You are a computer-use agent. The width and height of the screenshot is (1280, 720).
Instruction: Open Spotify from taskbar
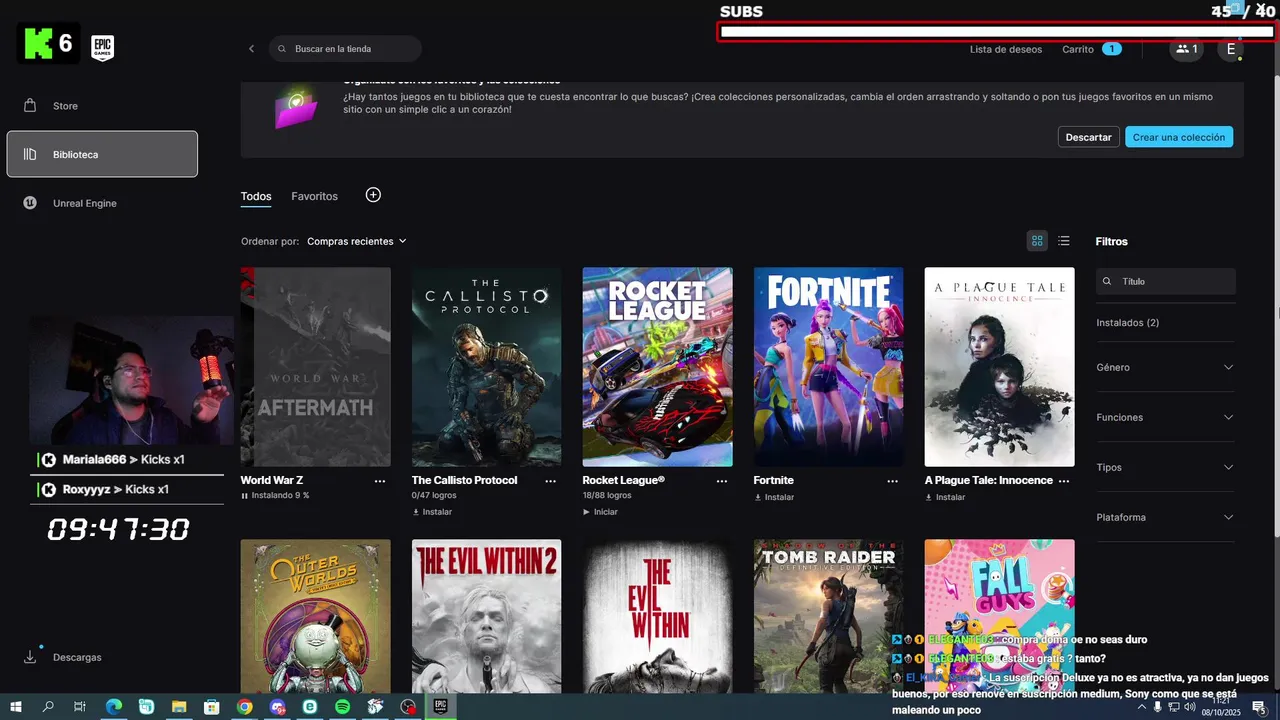tap(342, 707)
